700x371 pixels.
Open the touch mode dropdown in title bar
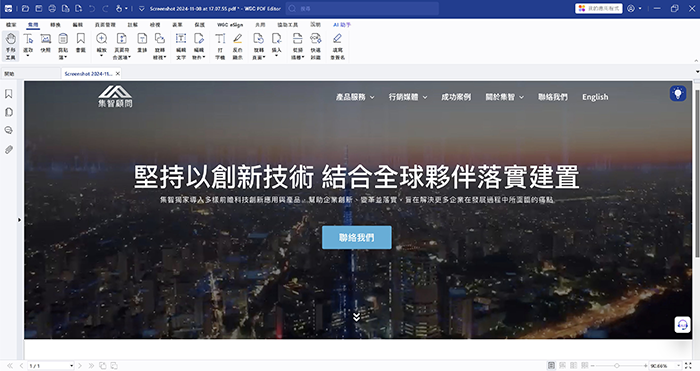pos(127,8)
